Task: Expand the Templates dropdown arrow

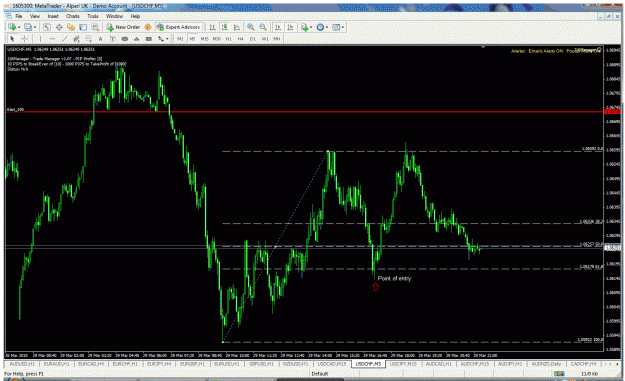Action: click(x=343, y=27)
